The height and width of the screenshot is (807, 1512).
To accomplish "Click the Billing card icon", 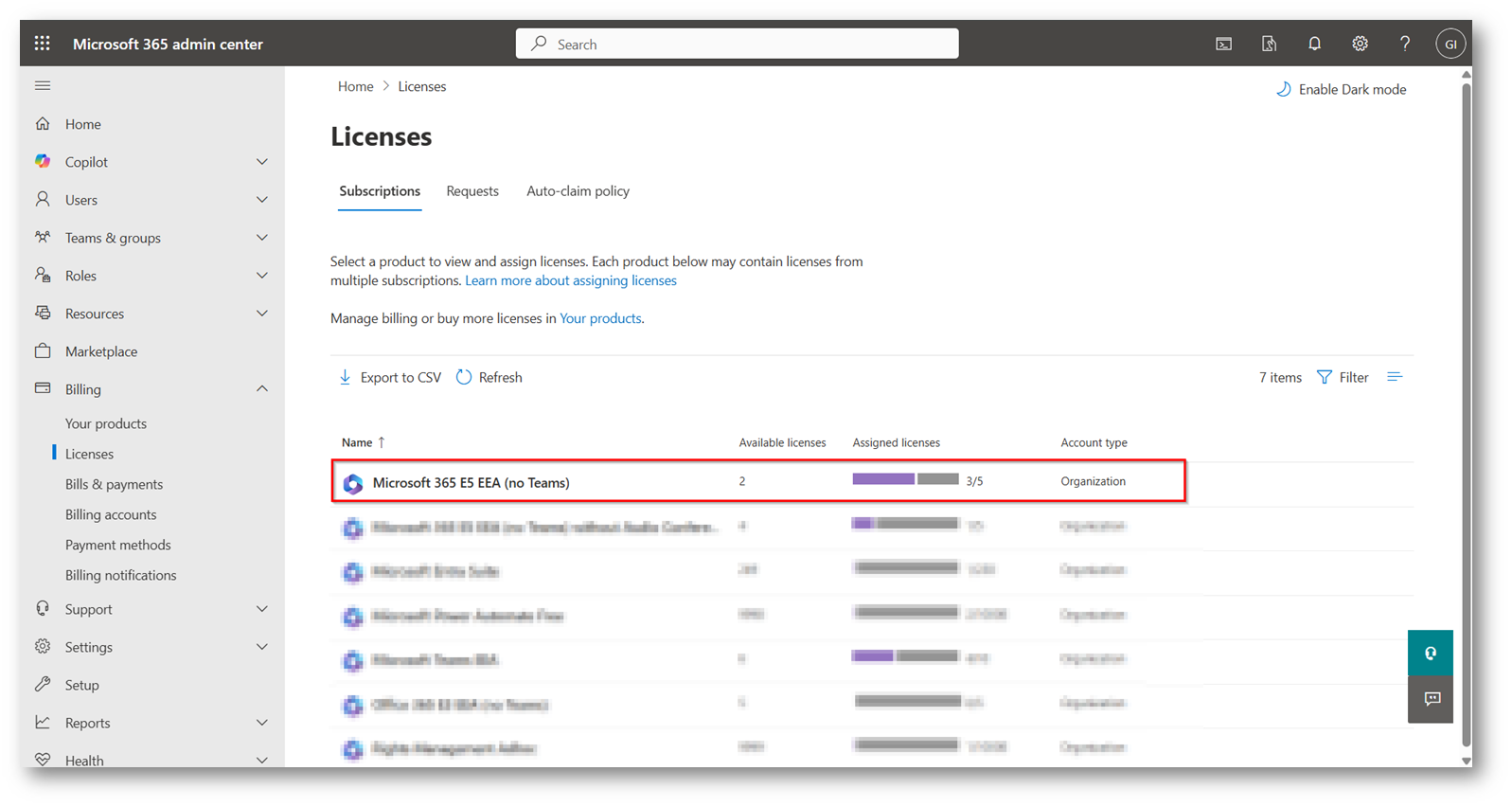I will [x=43, y=388].
